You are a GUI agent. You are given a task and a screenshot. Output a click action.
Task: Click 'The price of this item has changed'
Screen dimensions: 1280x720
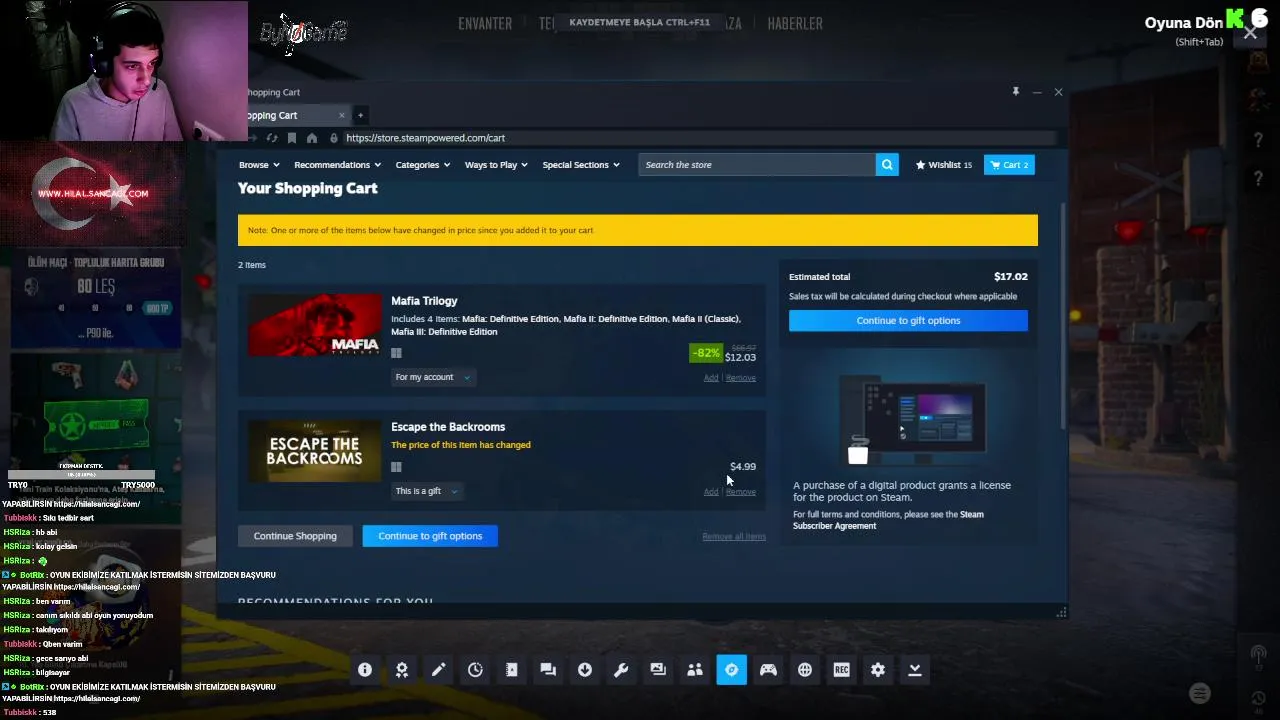461,445
